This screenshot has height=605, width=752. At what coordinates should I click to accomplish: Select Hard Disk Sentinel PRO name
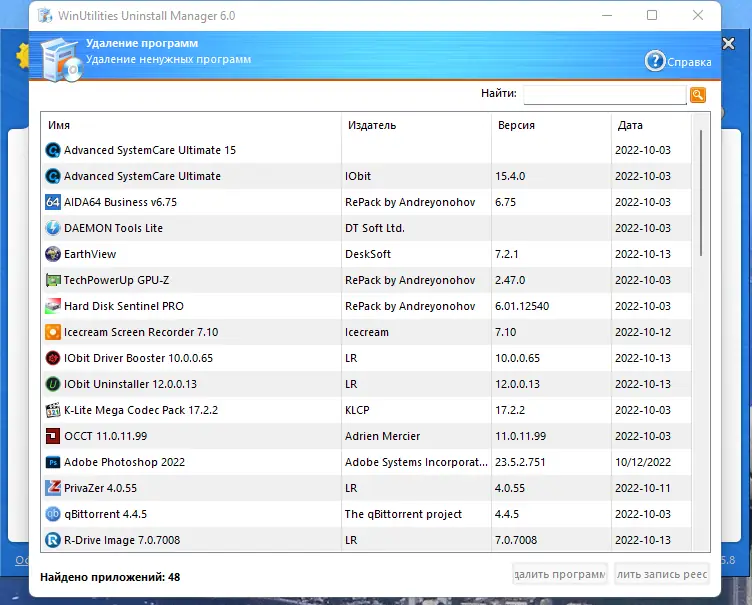[124, 306]
